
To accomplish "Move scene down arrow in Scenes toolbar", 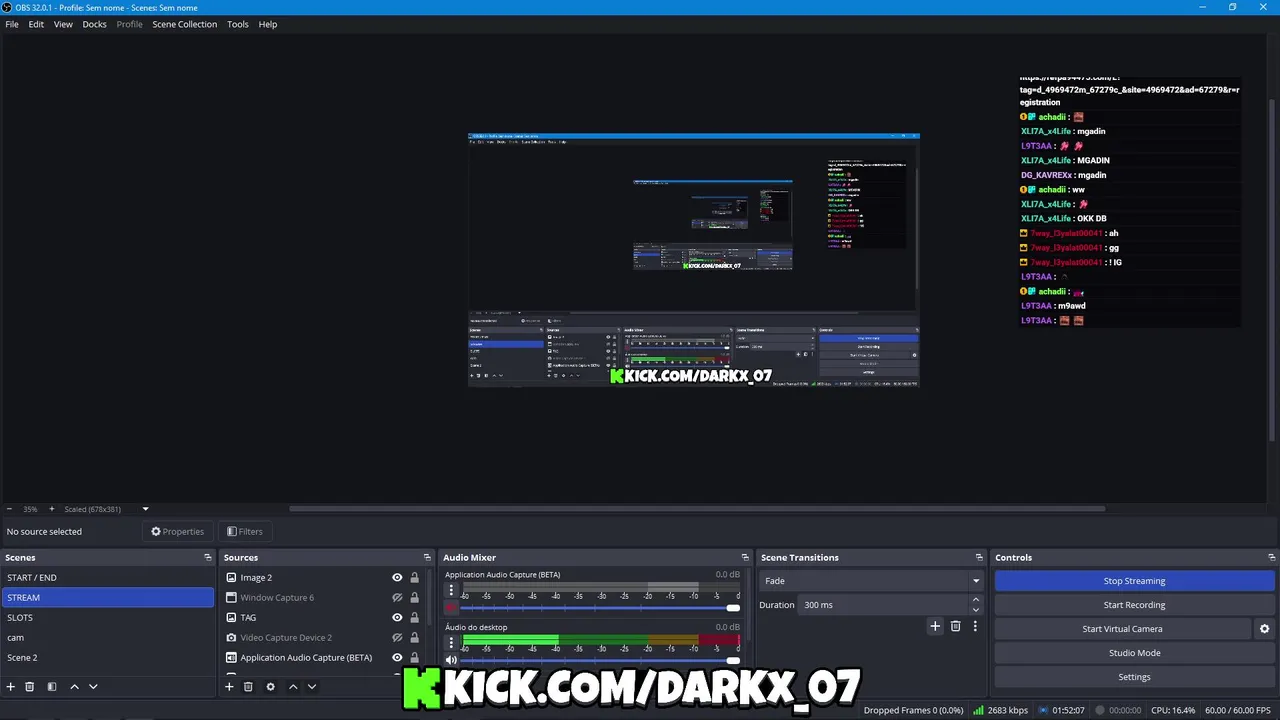I will click(93, 687).
